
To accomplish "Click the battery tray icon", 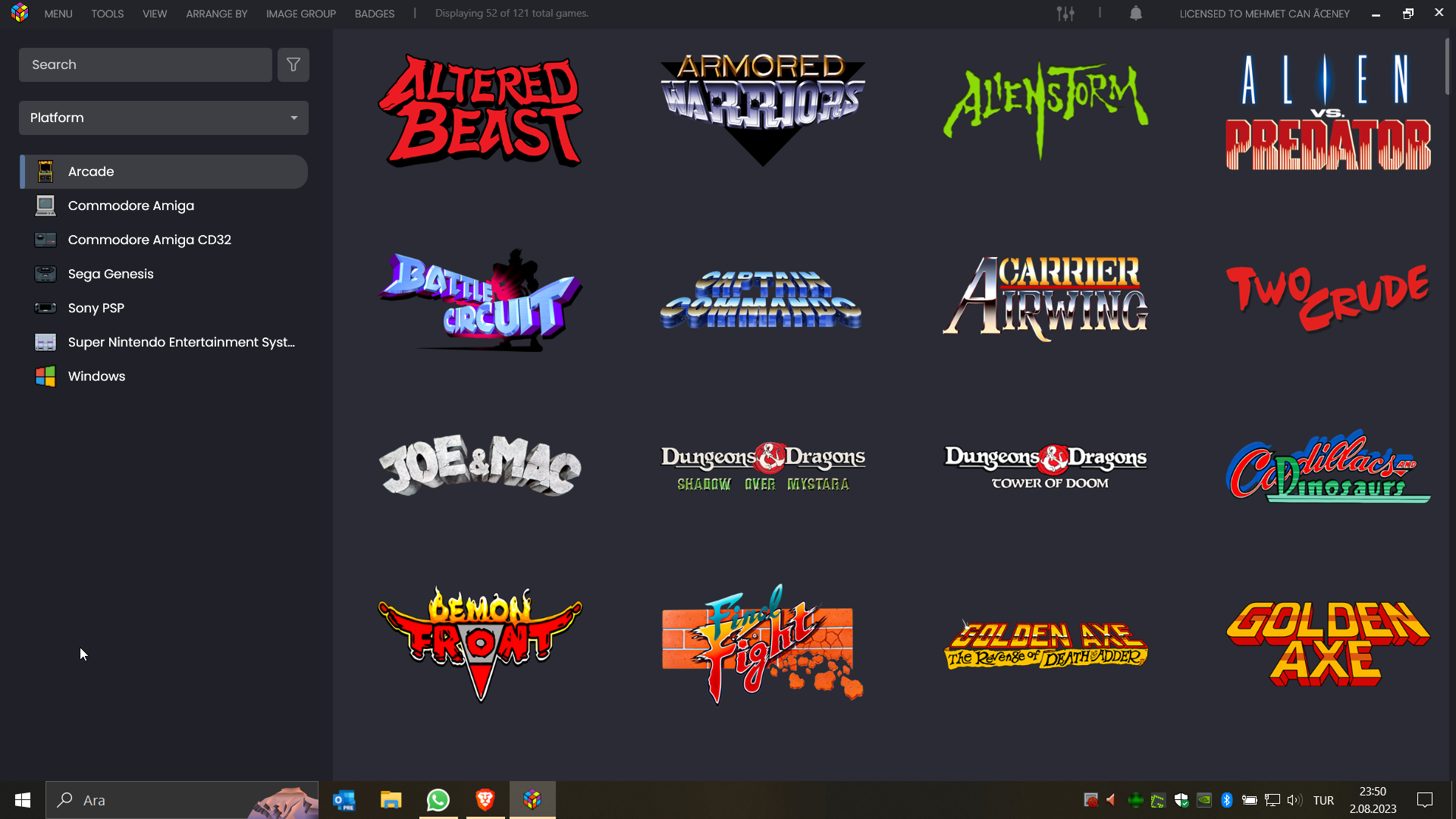I will (1250, 800).
